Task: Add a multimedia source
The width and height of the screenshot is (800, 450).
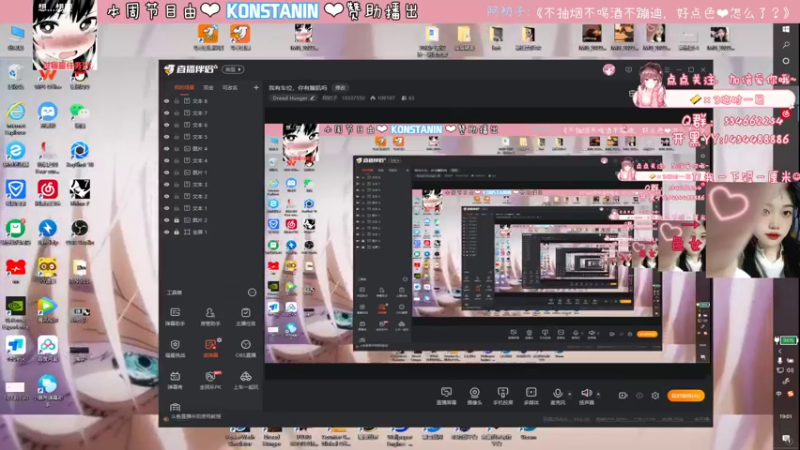Action: coord(531,395)
